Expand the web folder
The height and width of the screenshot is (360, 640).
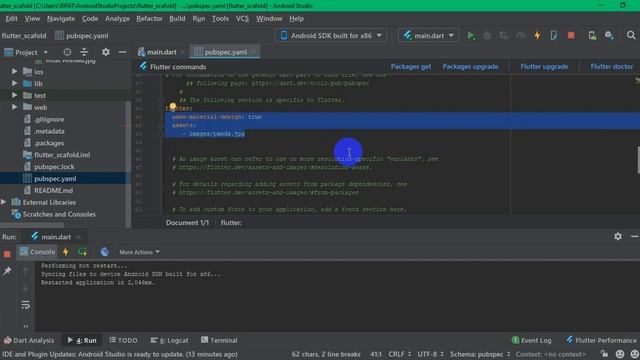(x=14, y=107)
